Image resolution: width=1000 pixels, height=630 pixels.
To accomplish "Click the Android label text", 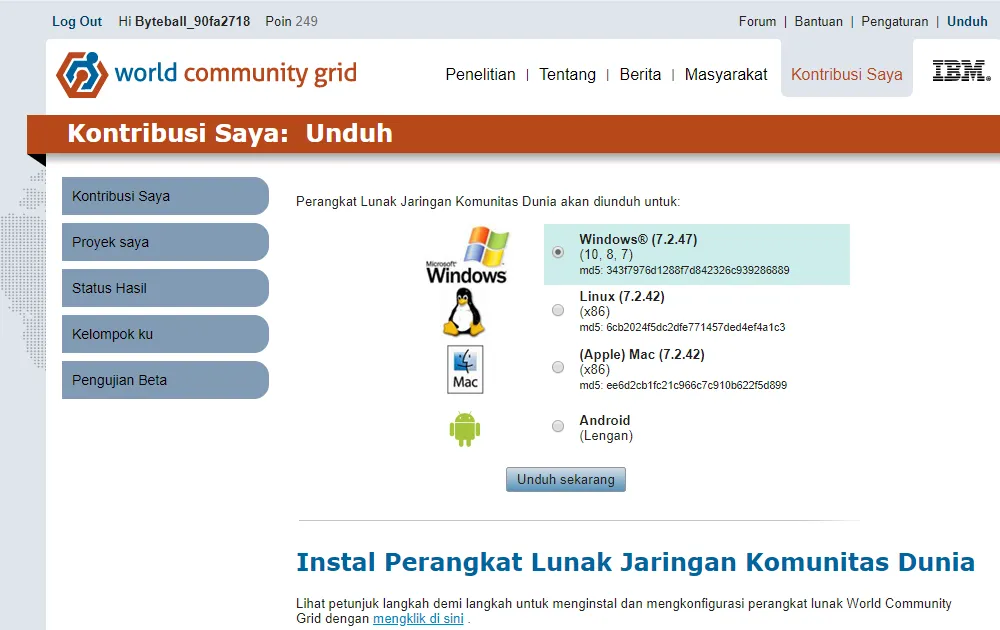I will [605, 420].
